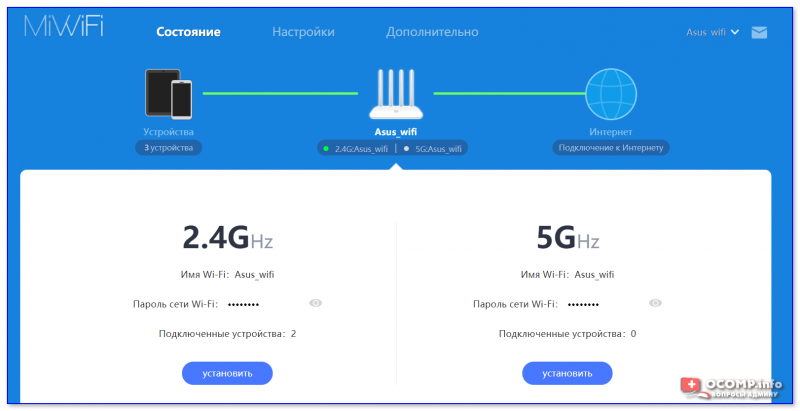The height and width of the screenshot is (411, 800).
Task: Reveal the 5GHz Wi-Fi password
Action: tap(655, 303)
